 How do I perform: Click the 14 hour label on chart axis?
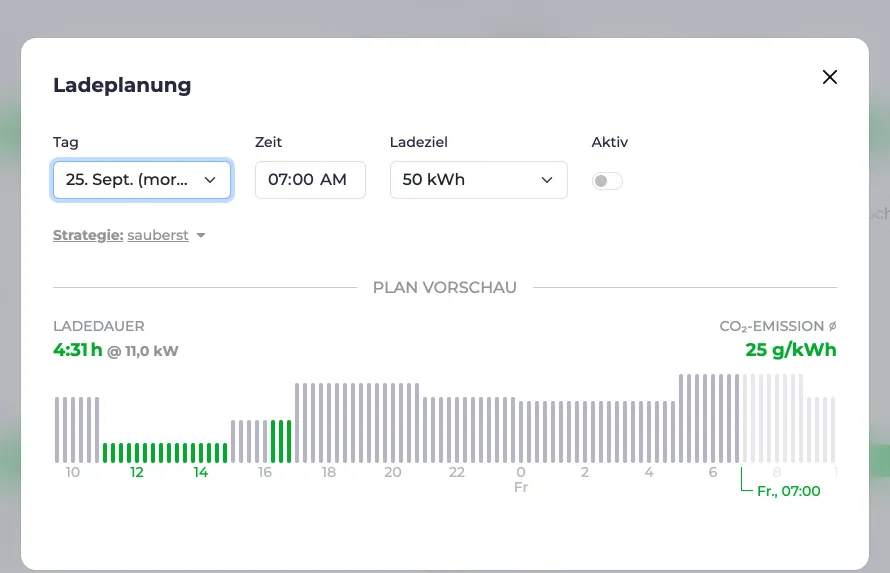200,472
